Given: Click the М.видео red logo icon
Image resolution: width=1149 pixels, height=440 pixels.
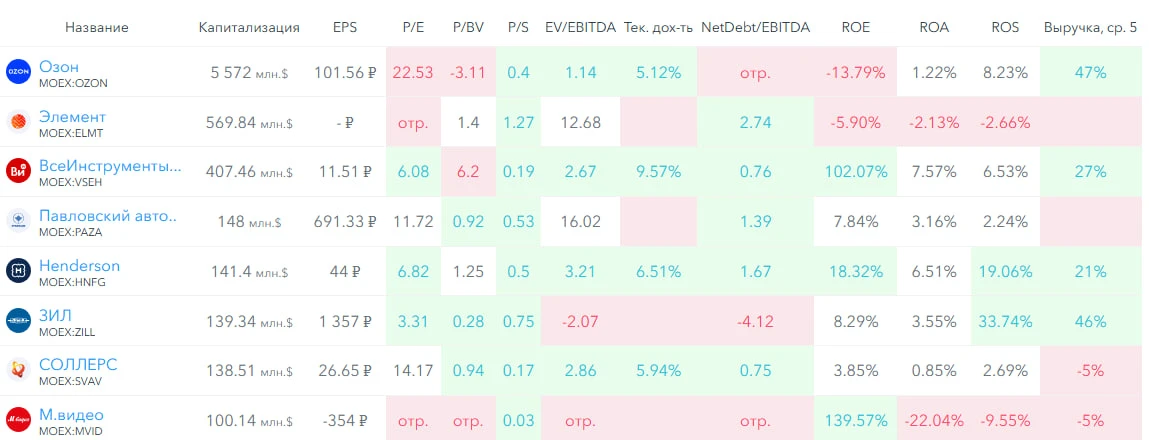Looking at the screenshot, I should [18, 420].
